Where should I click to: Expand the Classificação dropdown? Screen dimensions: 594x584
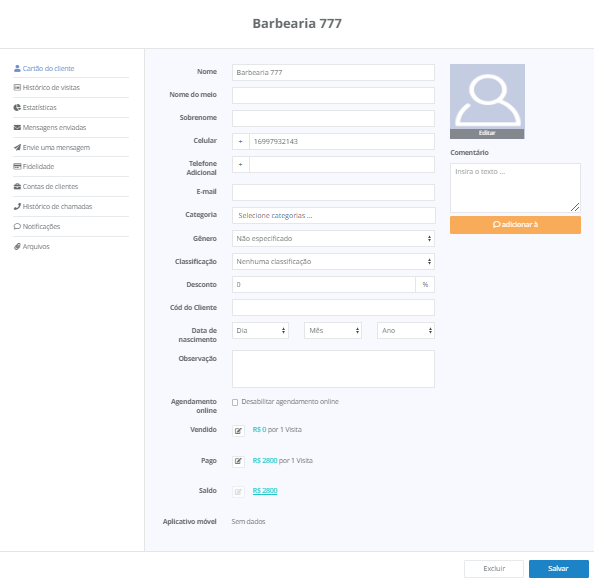(x=333, y=261)
